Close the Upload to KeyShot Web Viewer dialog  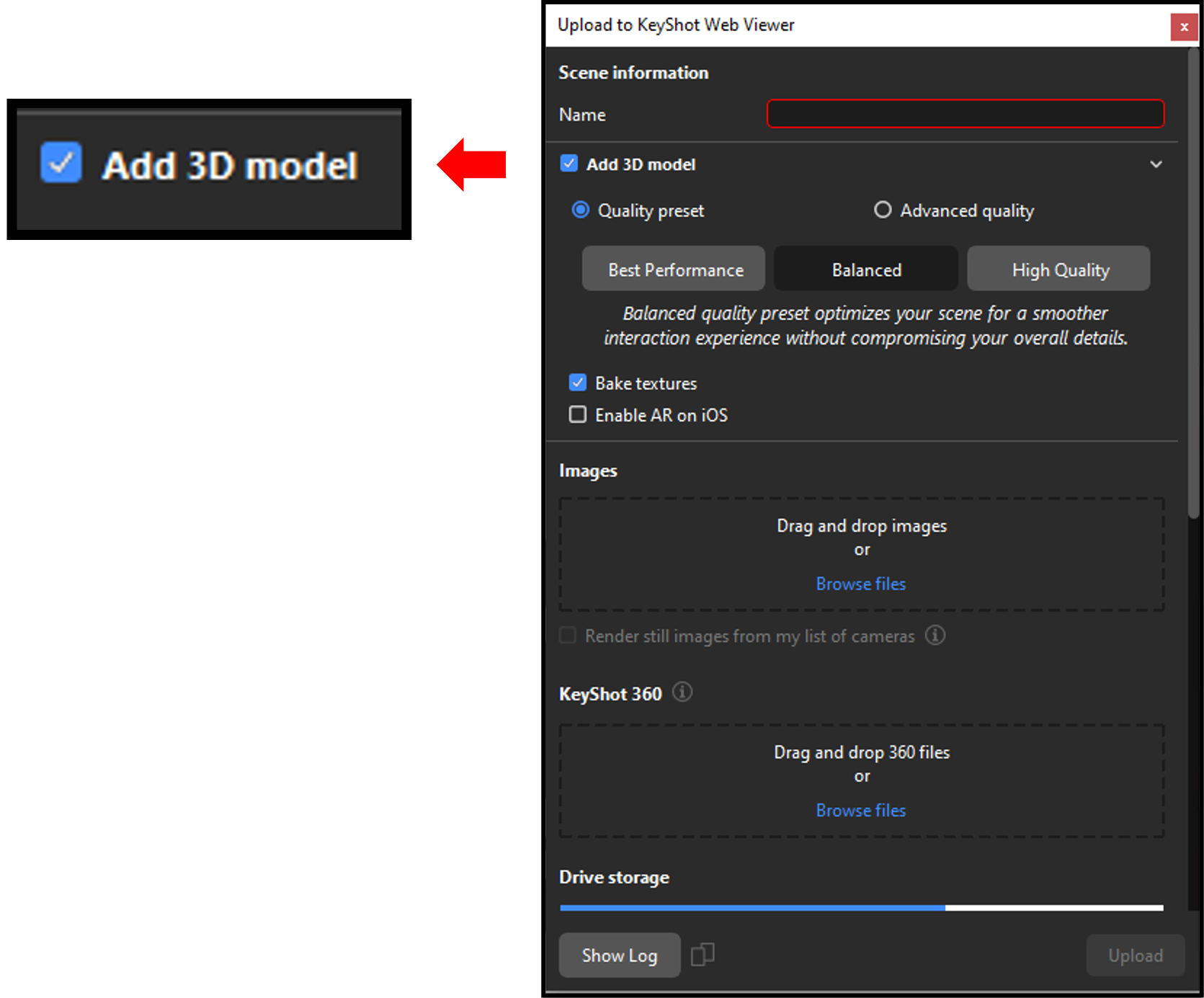click(x=1184, y=27)
